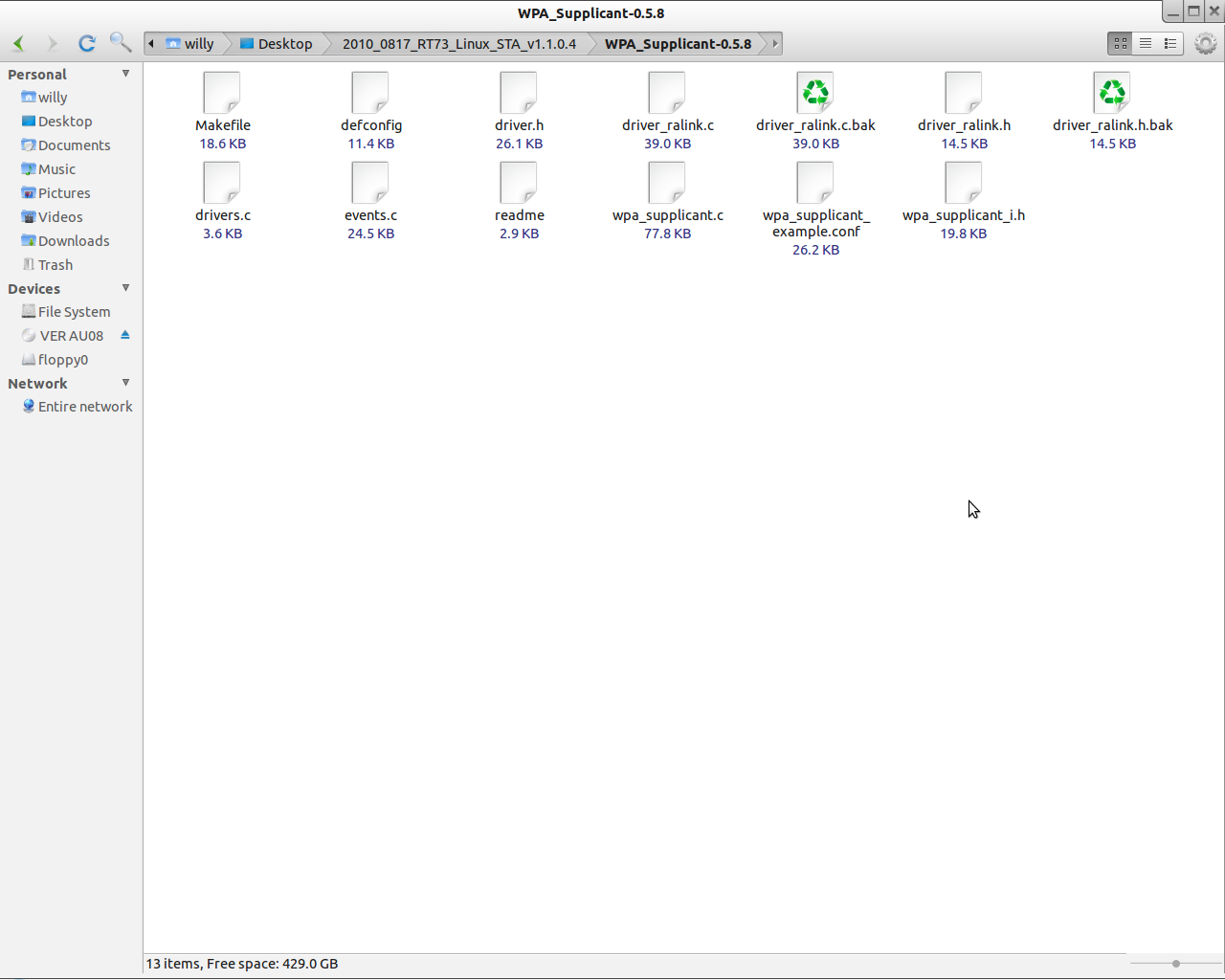This screenshot has width=1225, height=980.
Task: Open the driver_ralink.c.bak backup file icon
Action: 815,93
